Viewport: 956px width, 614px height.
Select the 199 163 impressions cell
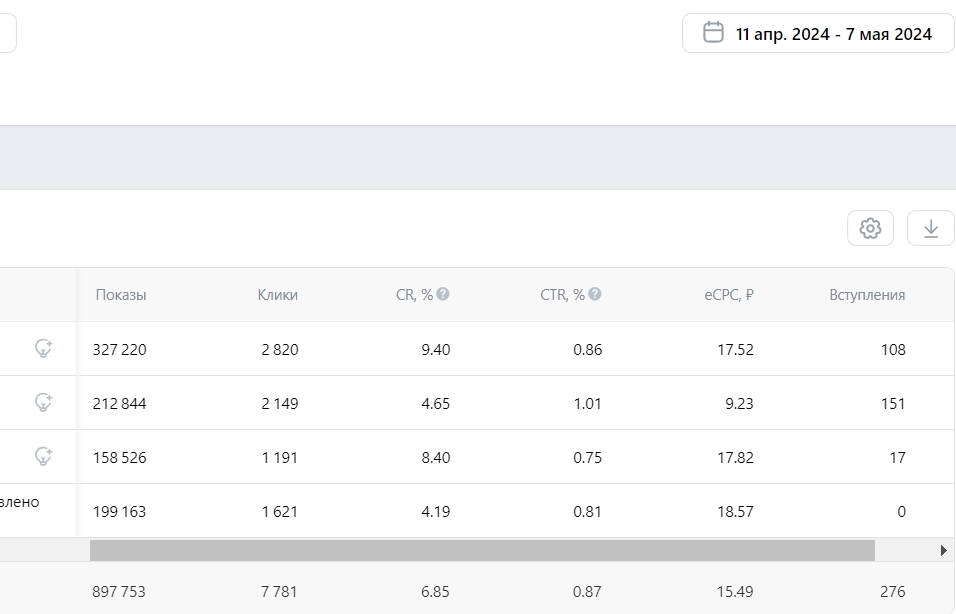click(119, 512)
